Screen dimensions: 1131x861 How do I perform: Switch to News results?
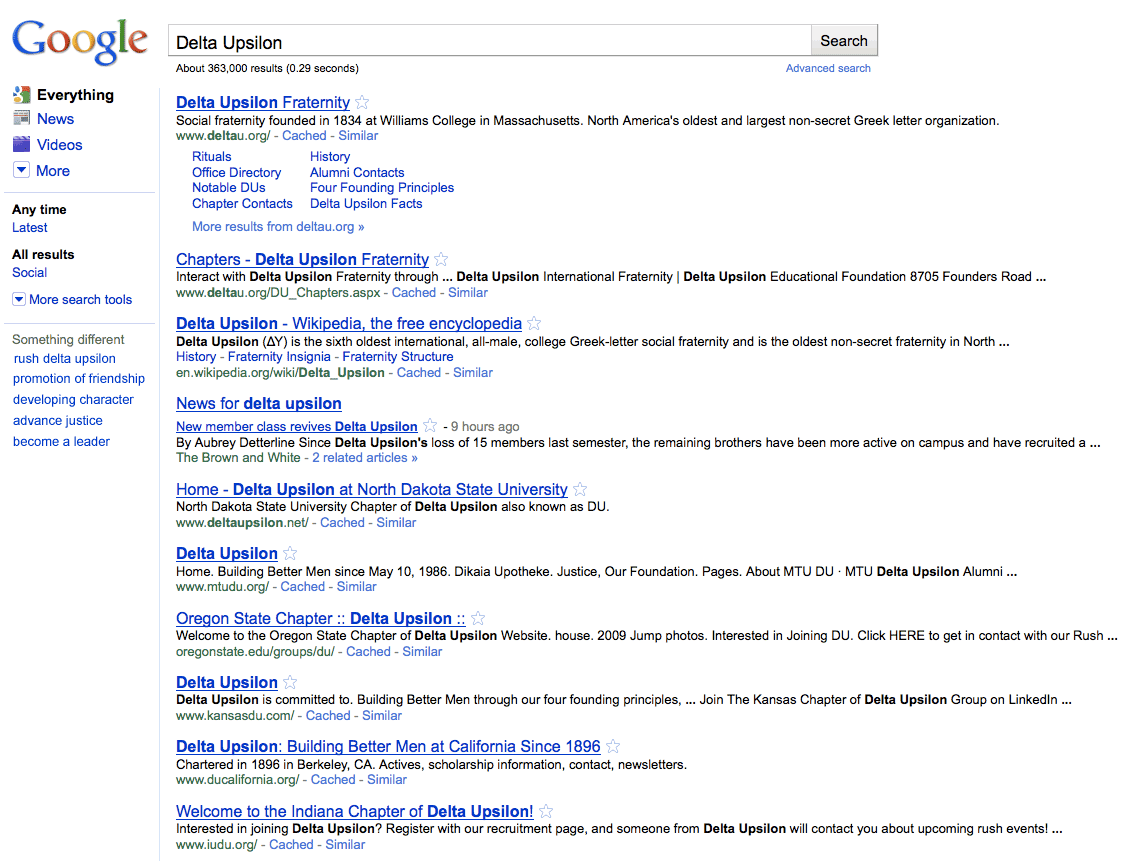(x=56, y=118)
